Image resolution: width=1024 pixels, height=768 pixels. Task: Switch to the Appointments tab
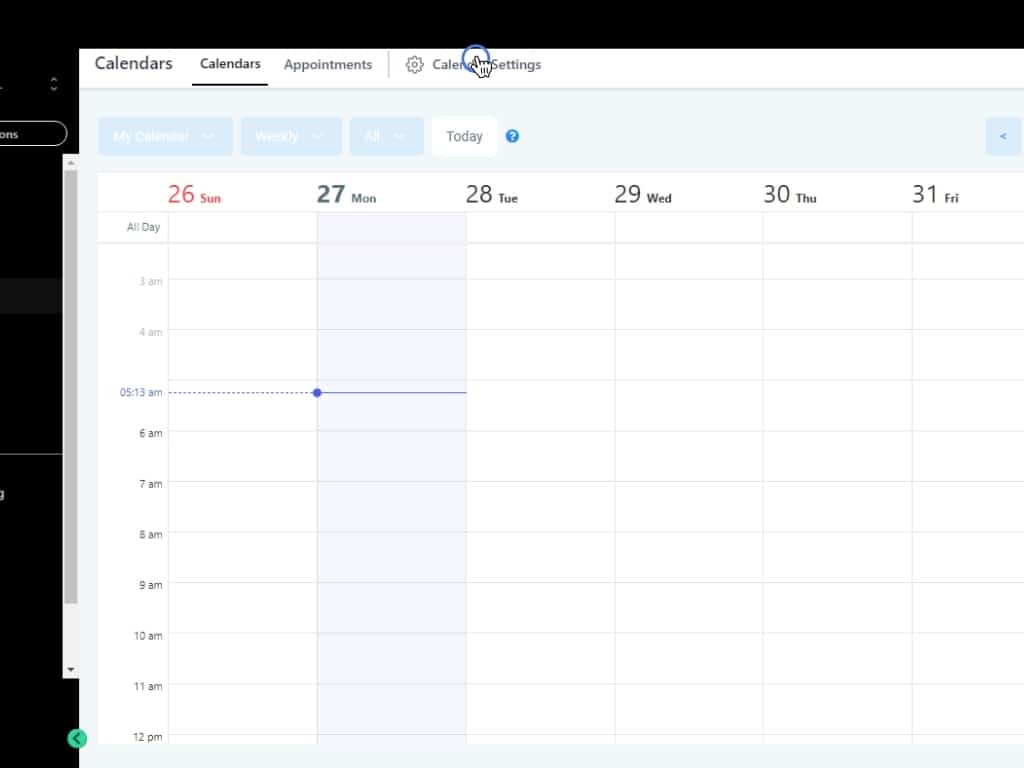click(x=328, y=65)
